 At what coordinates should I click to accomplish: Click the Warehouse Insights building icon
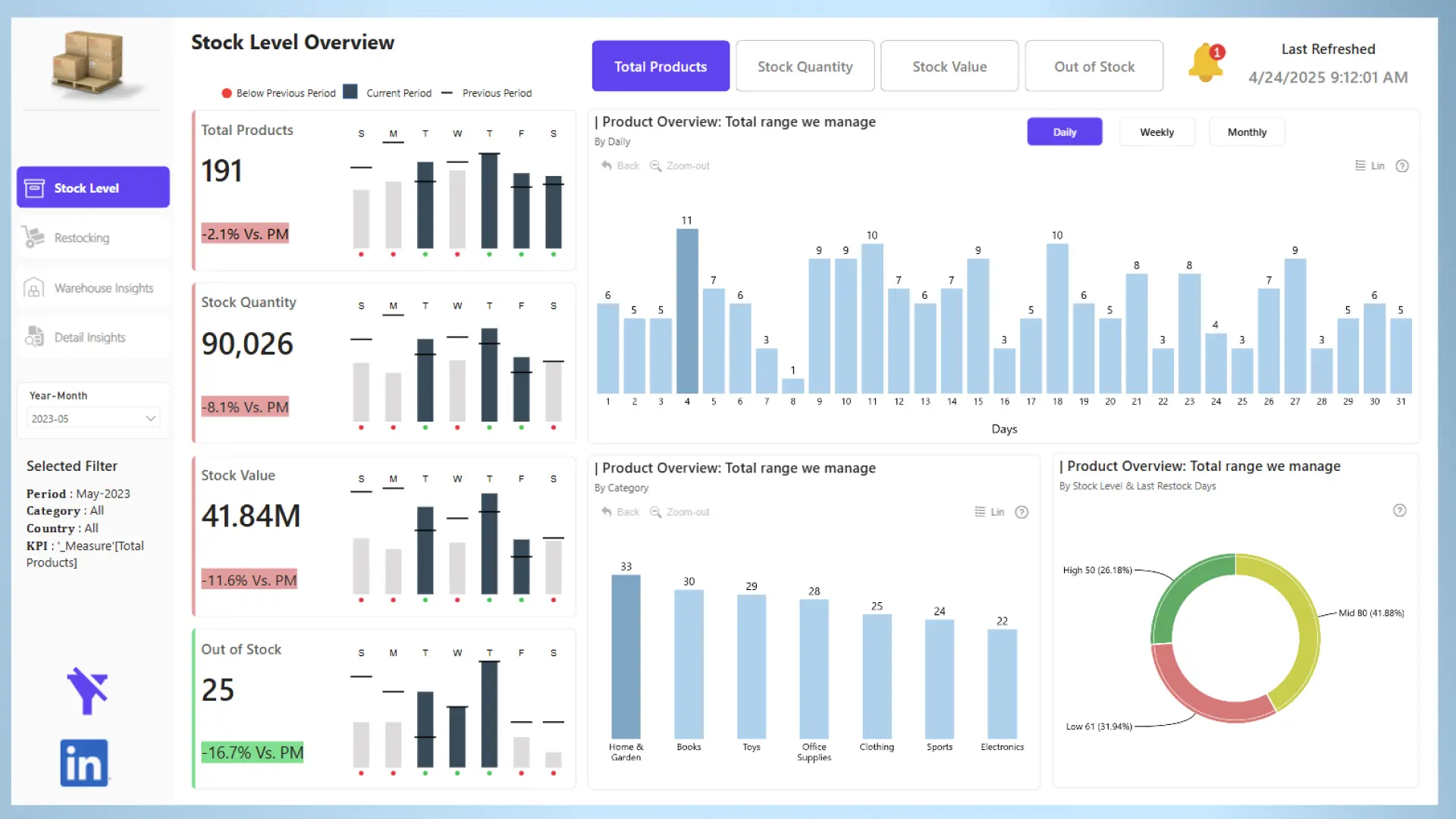[x=33, y=288]
